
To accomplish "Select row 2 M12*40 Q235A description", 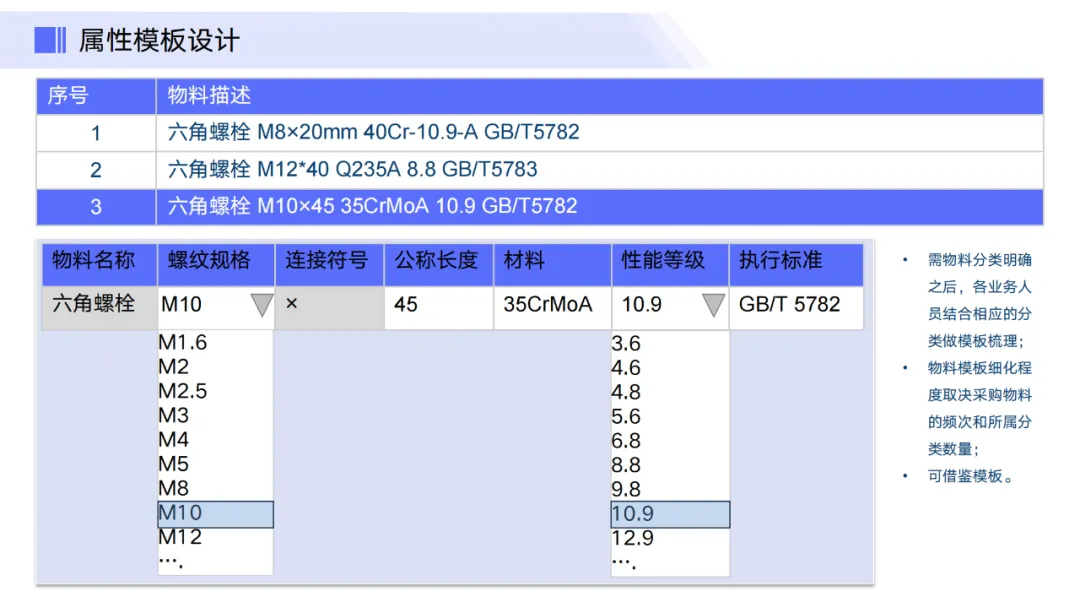I will (360, 170).
